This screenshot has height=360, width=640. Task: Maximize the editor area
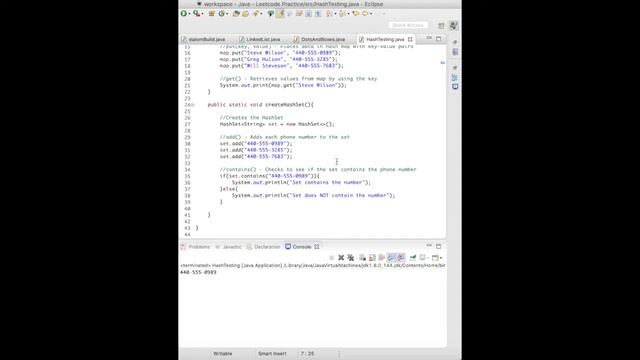click(x=438, y=39)
